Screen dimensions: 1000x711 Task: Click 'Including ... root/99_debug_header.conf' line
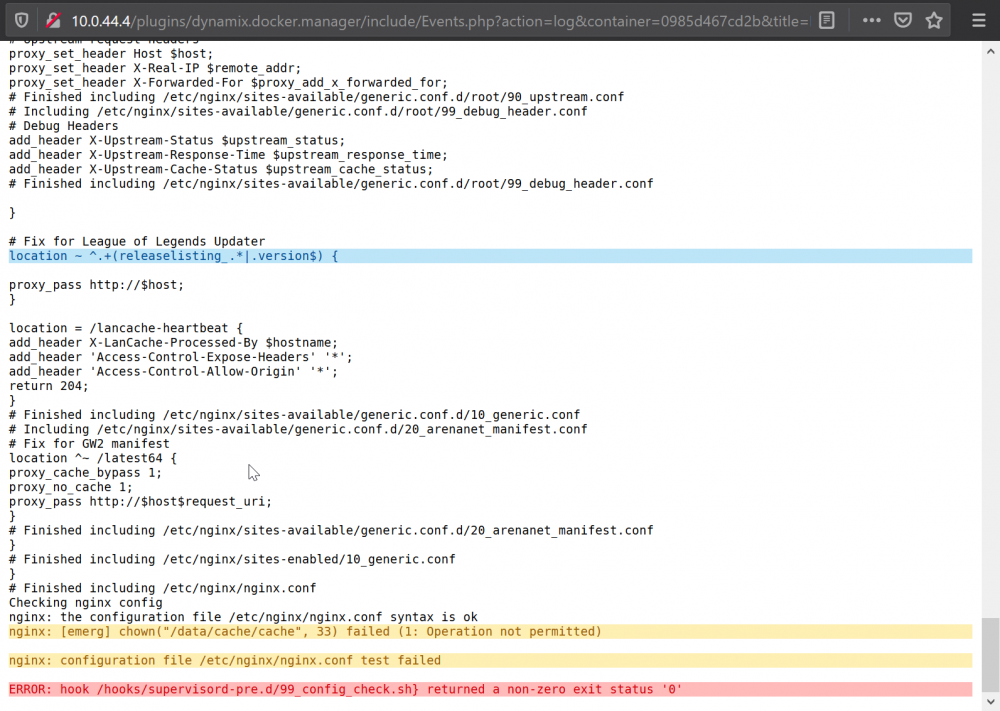tap(298, 111)
